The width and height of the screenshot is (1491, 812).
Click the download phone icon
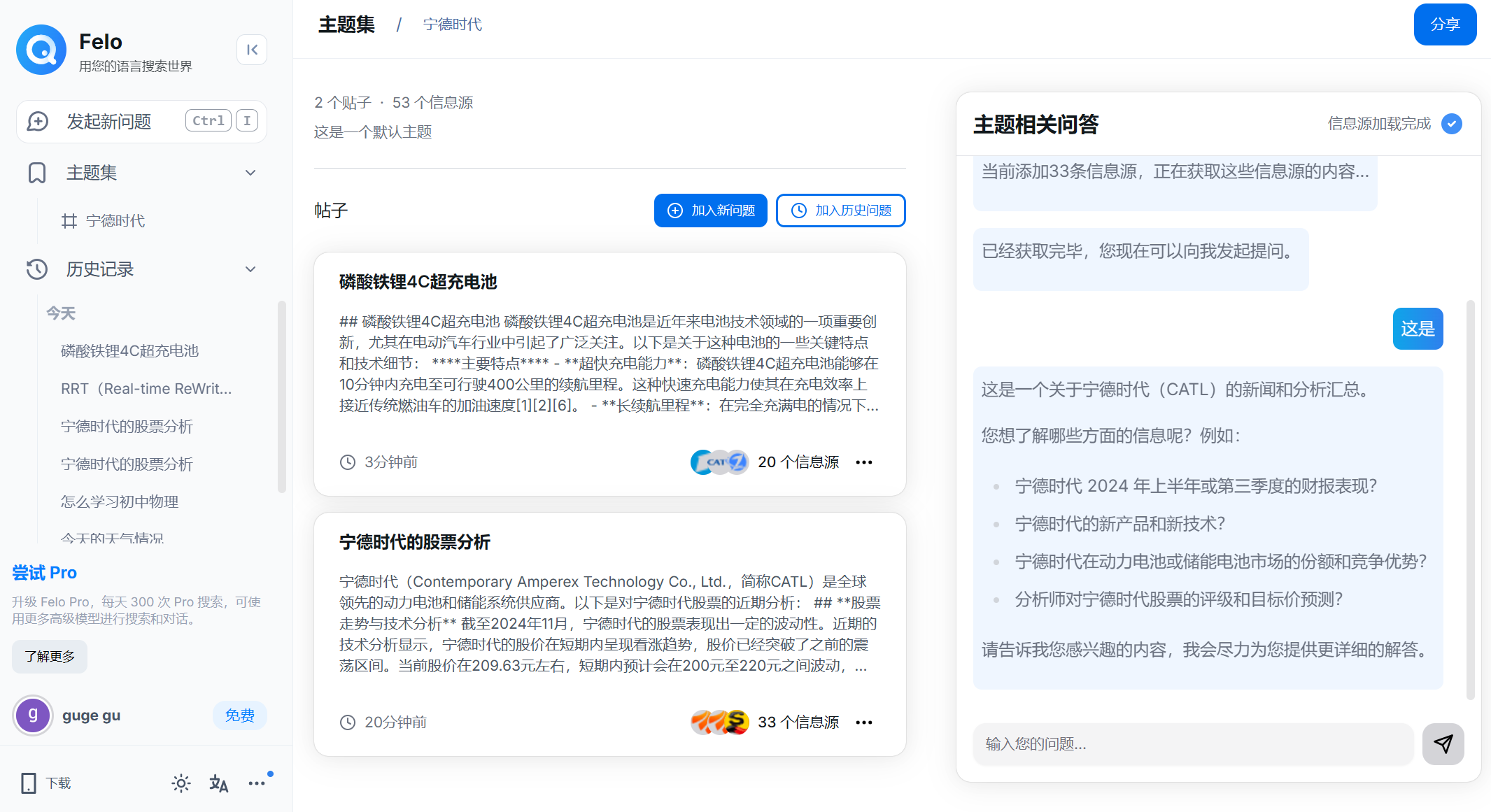point(29,783)
